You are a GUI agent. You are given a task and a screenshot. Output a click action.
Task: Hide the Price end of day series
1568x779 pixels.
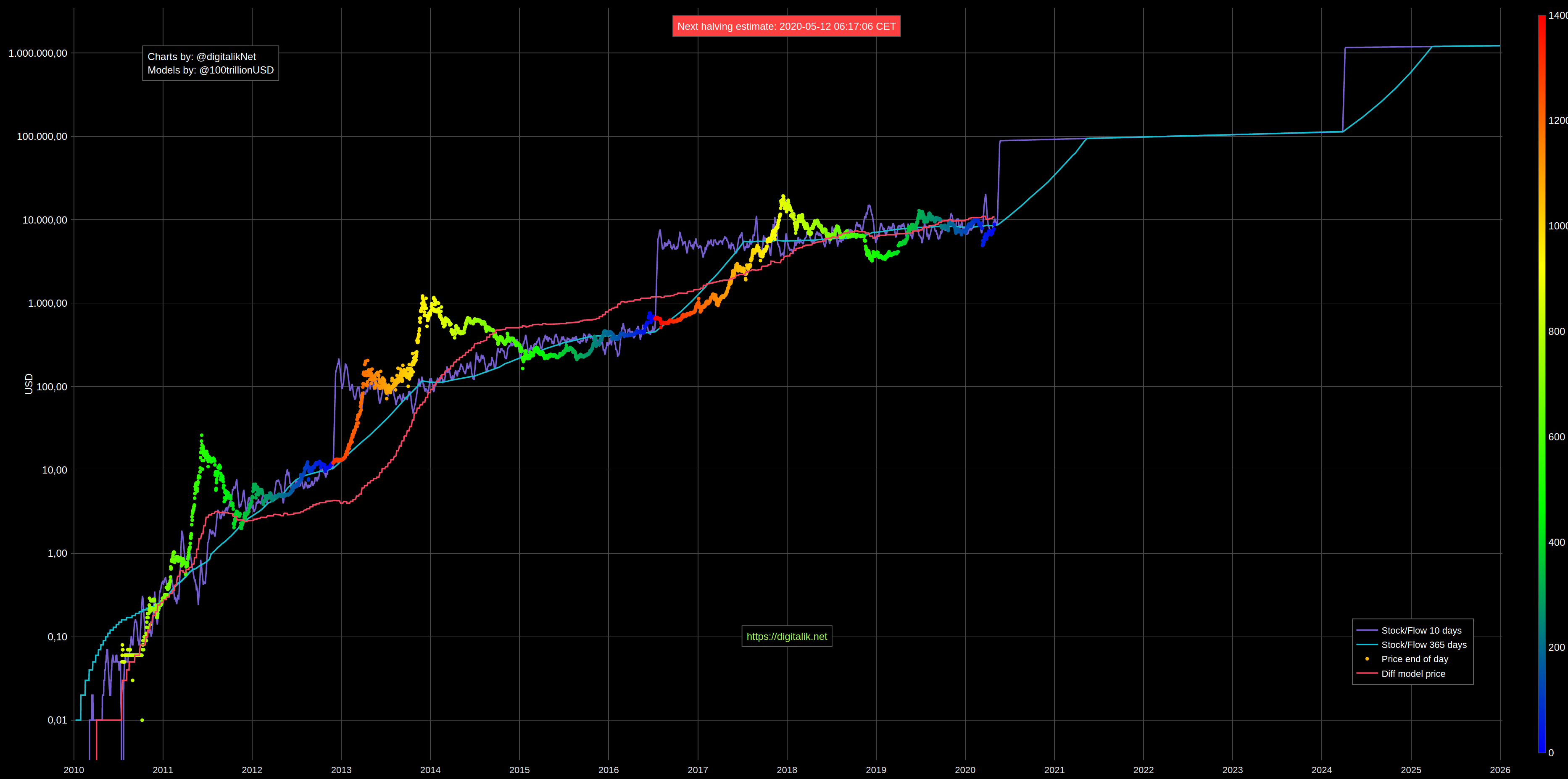[1414, 659]
